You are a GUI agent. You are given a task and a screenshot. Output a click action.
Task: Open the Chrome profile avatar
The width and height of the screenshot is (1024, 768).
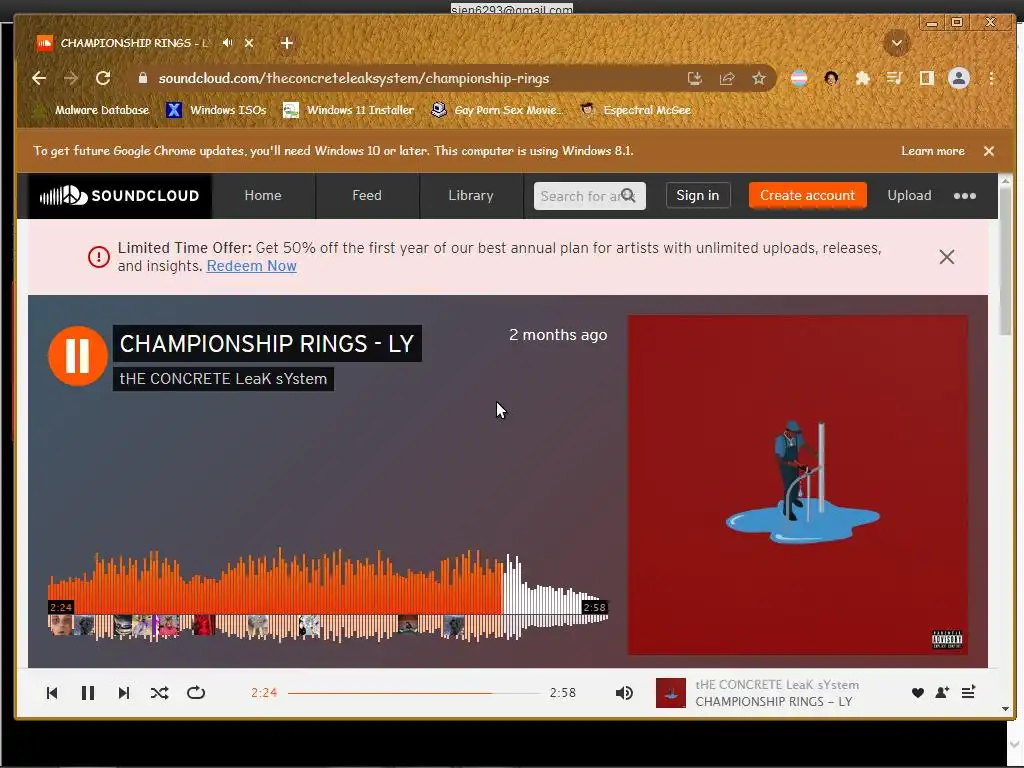(x=959, y=78)
